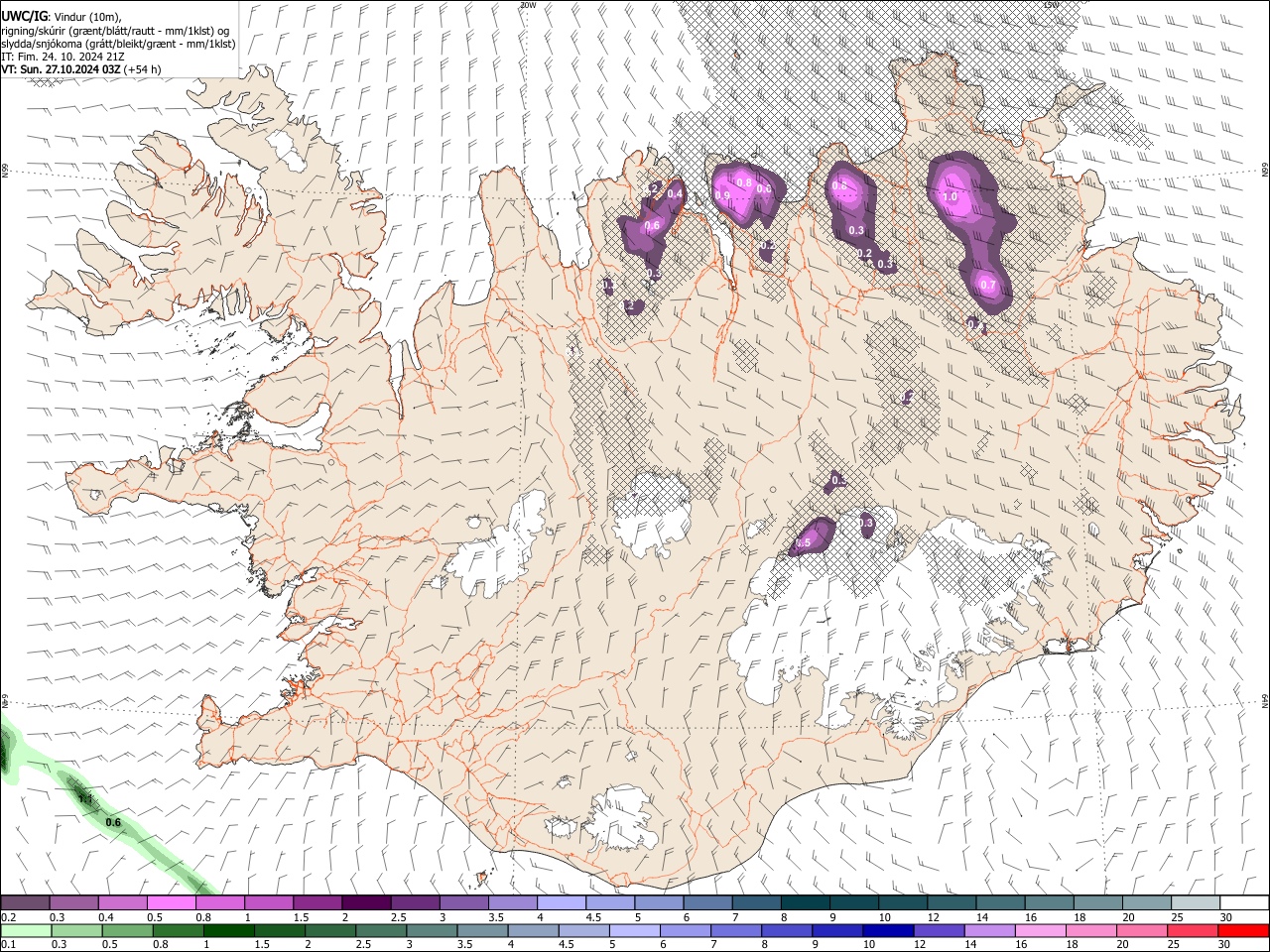
Task: Pick the 25 swatch in the rain scale
Action: (x=1195, y=931)
